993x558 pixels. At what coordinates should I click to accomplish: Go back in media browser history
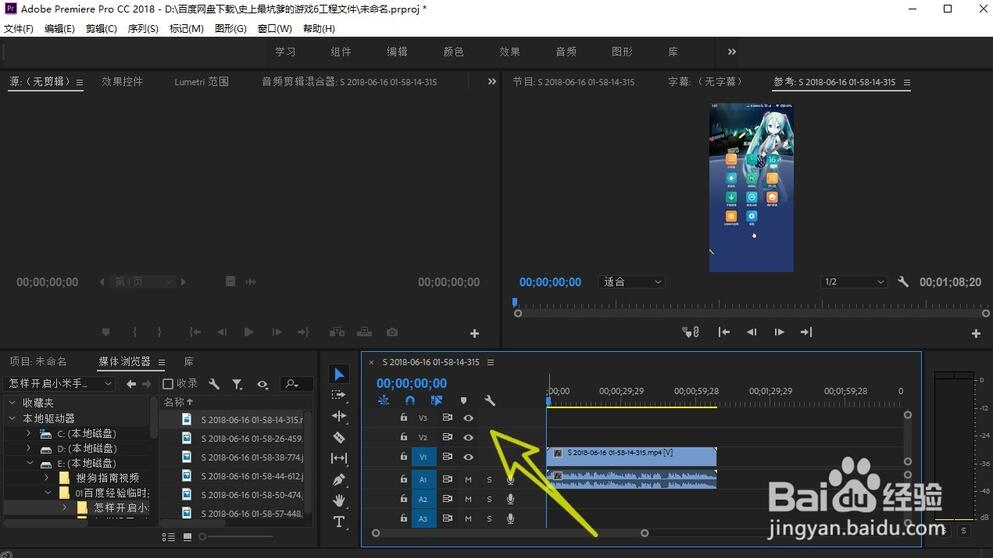pyautogui.click(x=131, y=384)
